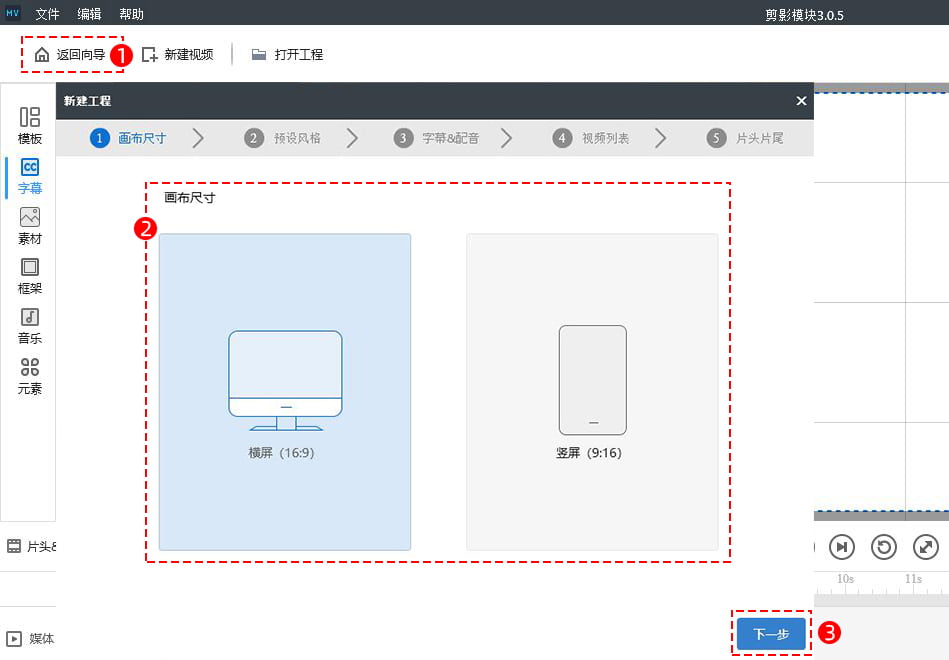Open the 框架 sidebar panel
The height and width of the screenshot is (660, 949).
click(30, 276)
